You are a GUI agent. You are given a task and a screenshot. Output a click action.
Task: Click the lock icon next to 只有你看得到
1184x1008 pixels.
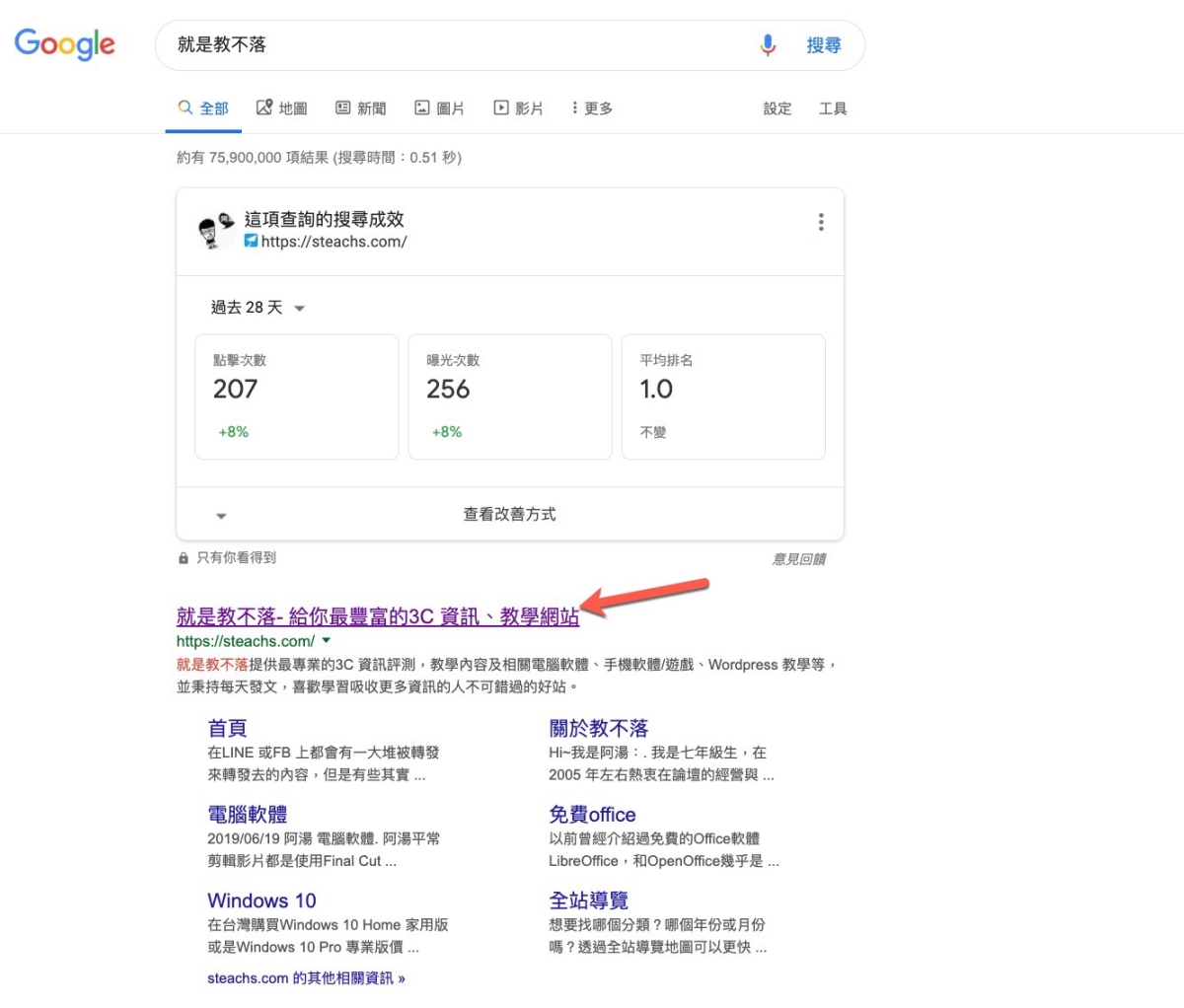point(183,558)
